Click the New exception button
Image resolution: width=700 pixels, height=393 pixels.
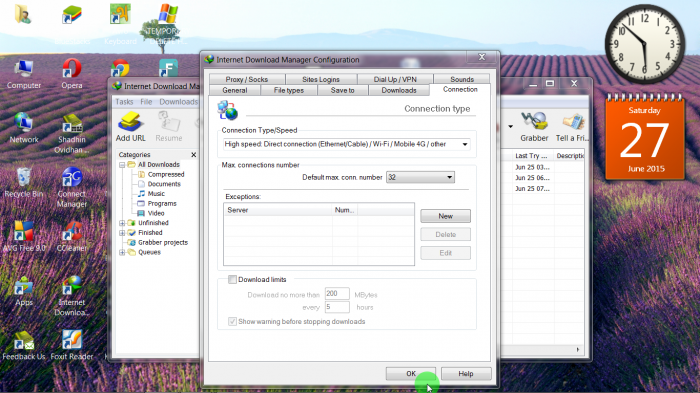click(x=445, y=216)
